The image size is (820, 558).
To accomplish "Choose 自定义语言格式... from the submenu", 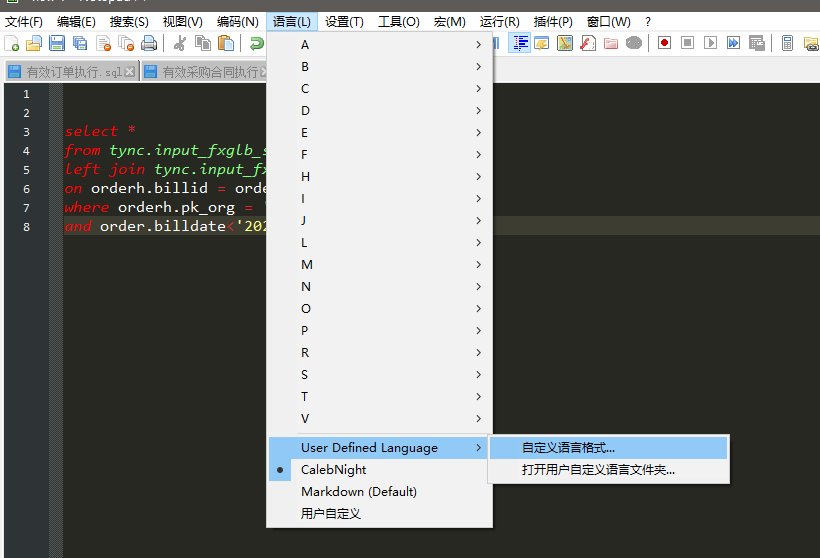I will click(609, 448).
